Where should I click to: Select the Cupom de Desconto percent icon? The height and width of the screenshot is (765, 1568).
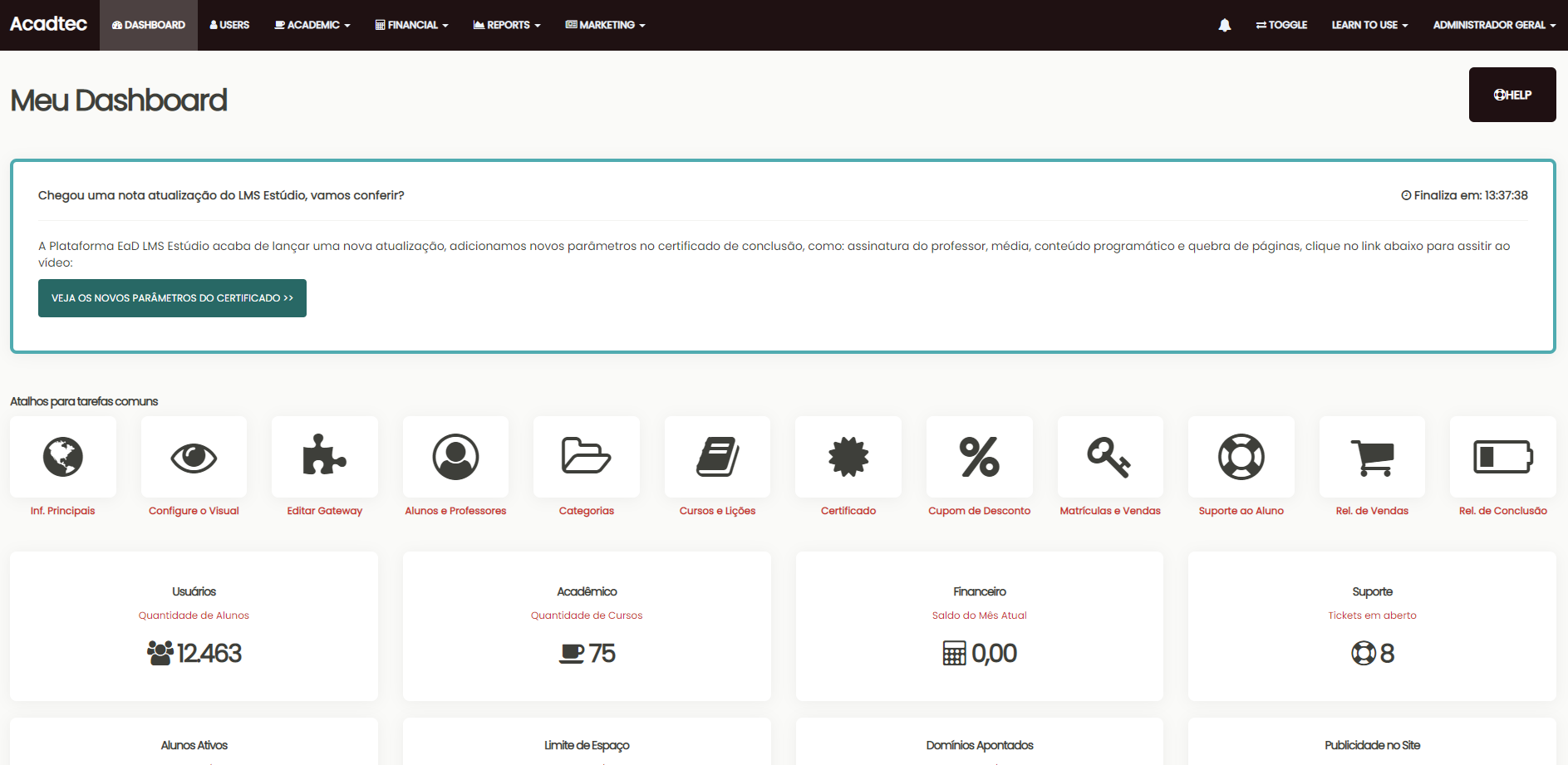(x=979, y=457)
